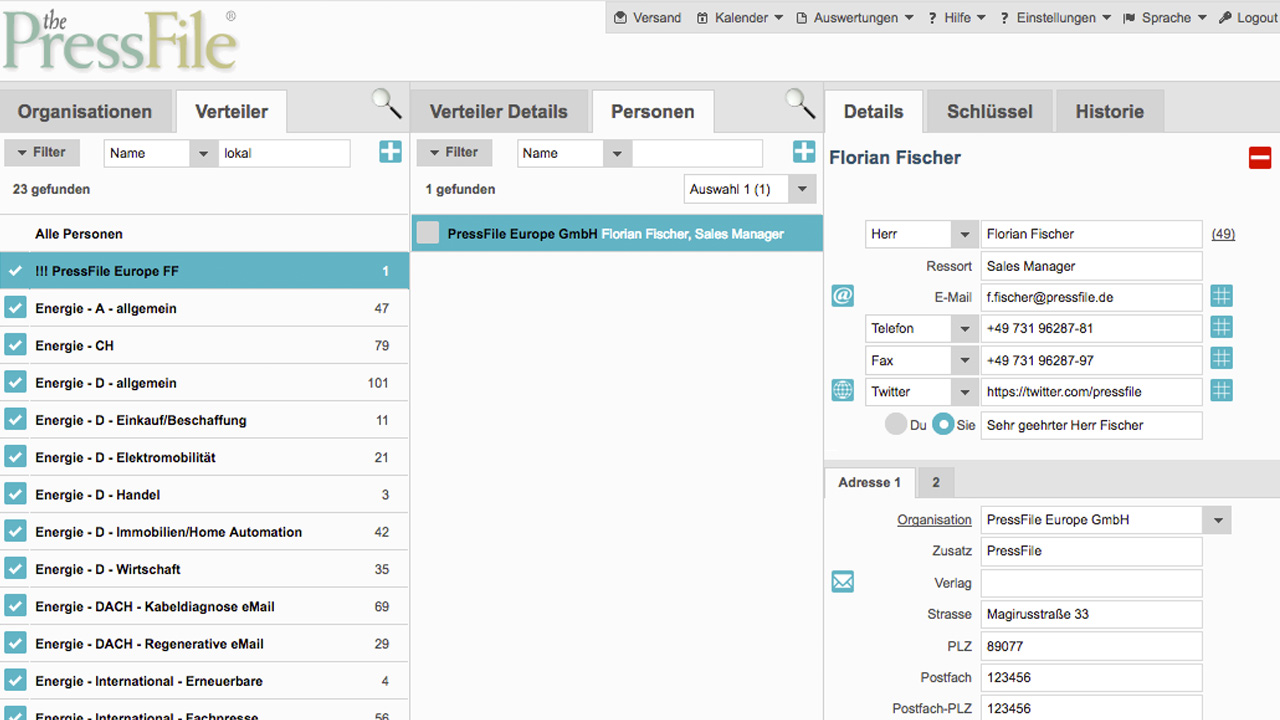The height and width of the screenshot is (720, 1280).
Task: Switch to the Organisationen tab
Action: (x=85, y=111)
